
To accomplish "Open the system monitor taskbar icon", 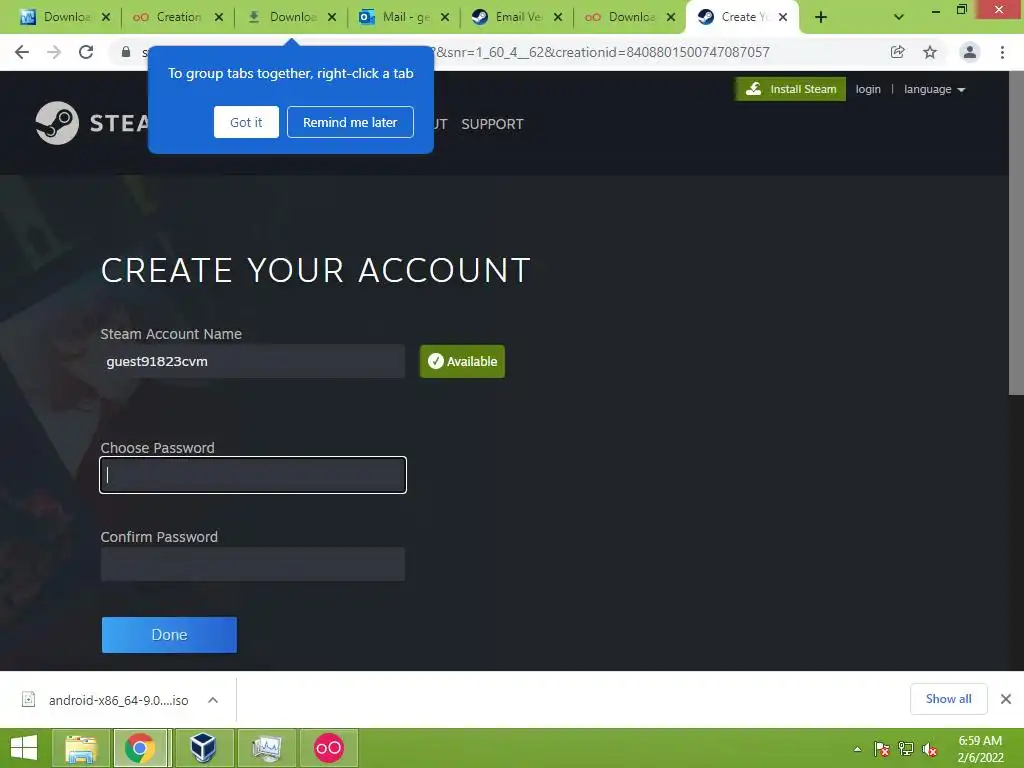I will point(266,748).
